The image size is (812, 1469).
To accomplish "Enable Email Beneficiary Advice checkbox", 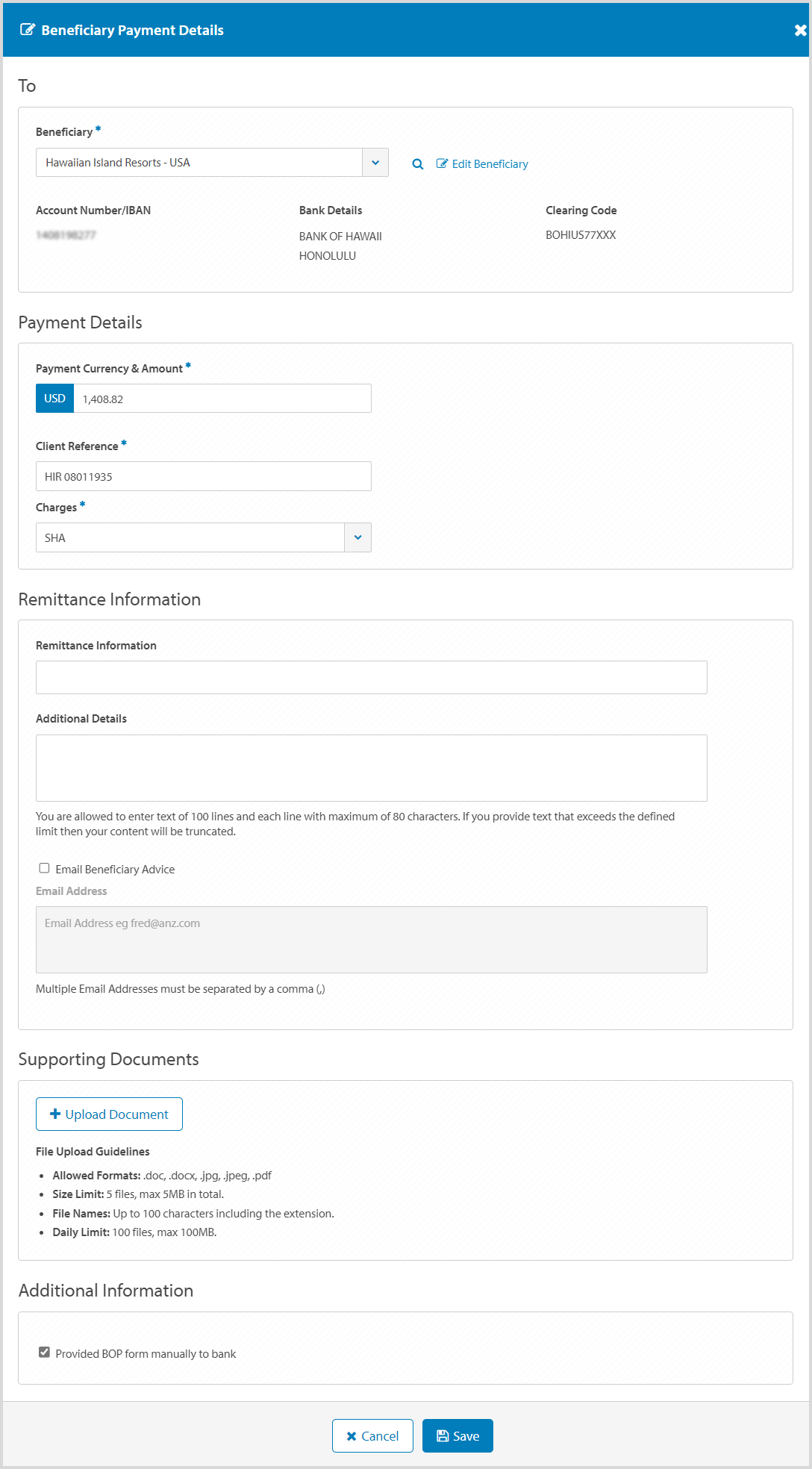I will pyautogui.click(x=45, y=868).
